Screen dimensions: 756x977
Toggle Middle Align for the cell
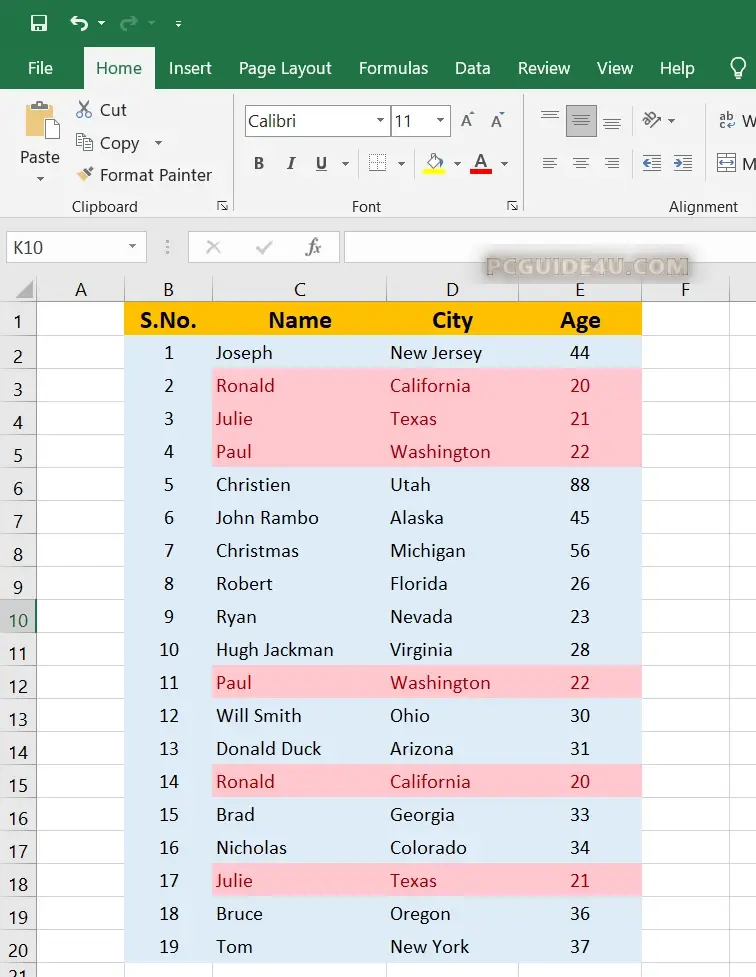[x=581, y=121]
